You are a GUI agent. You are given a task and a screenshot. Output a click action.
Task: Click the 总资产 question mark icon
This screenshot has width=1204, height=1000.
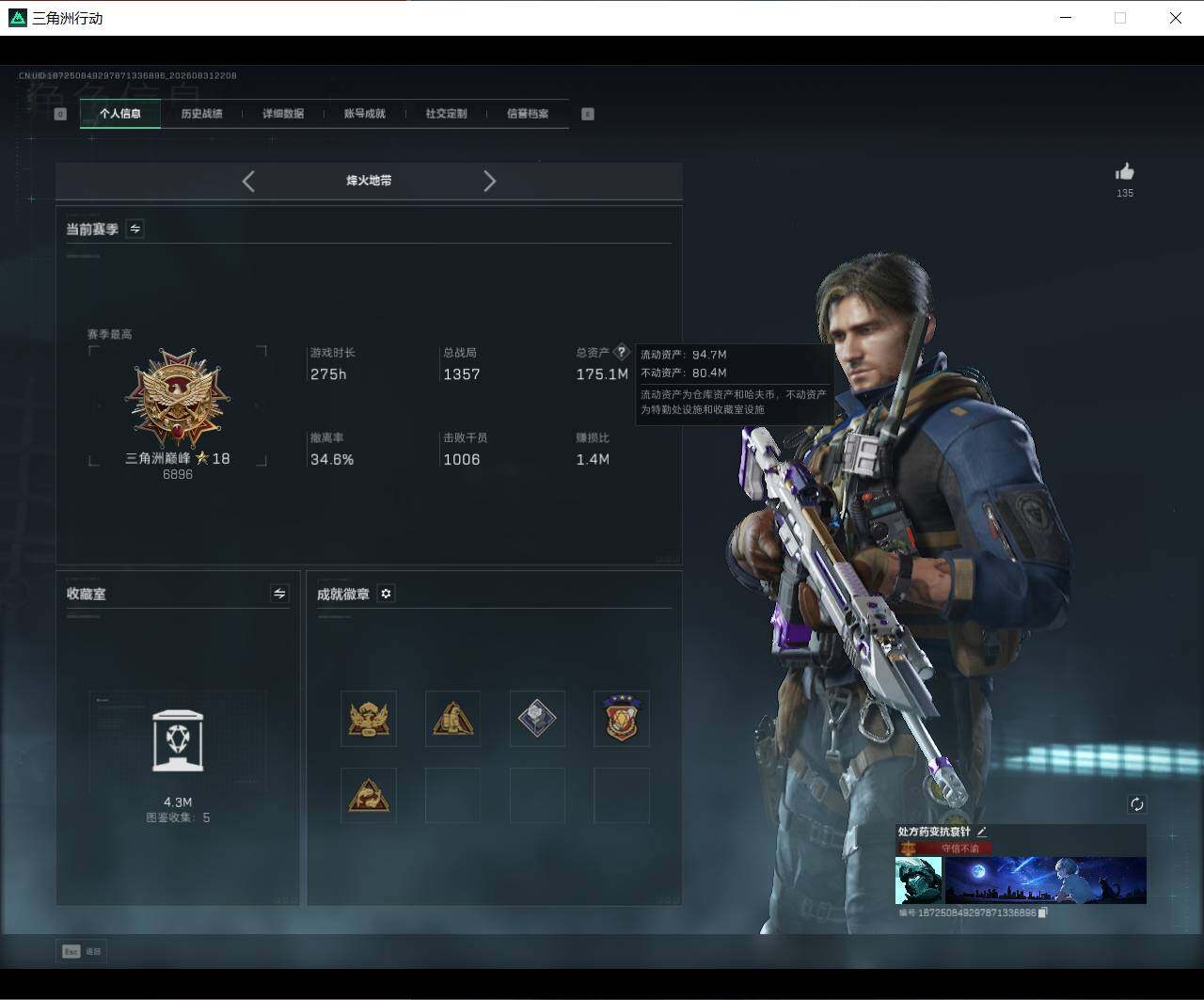pyautogui.click(x=621, y=352)
